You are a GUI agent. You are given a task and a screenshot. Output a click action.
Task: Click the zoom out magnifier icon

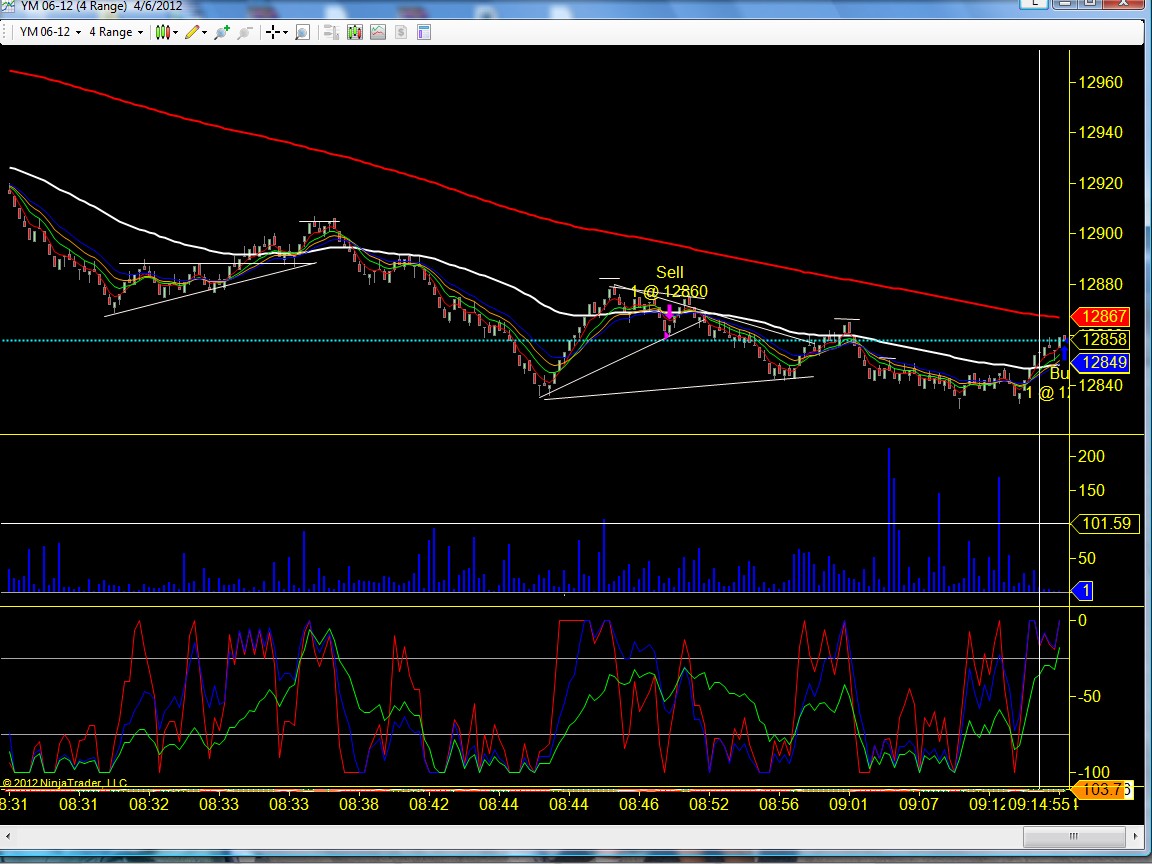pos(245,32)
